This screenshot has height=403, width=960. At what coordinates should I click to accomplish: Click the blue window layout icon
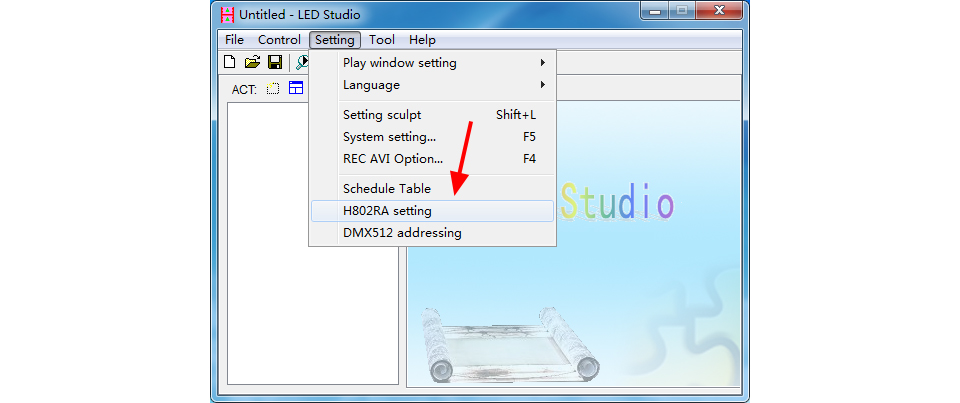click(296, 88)
